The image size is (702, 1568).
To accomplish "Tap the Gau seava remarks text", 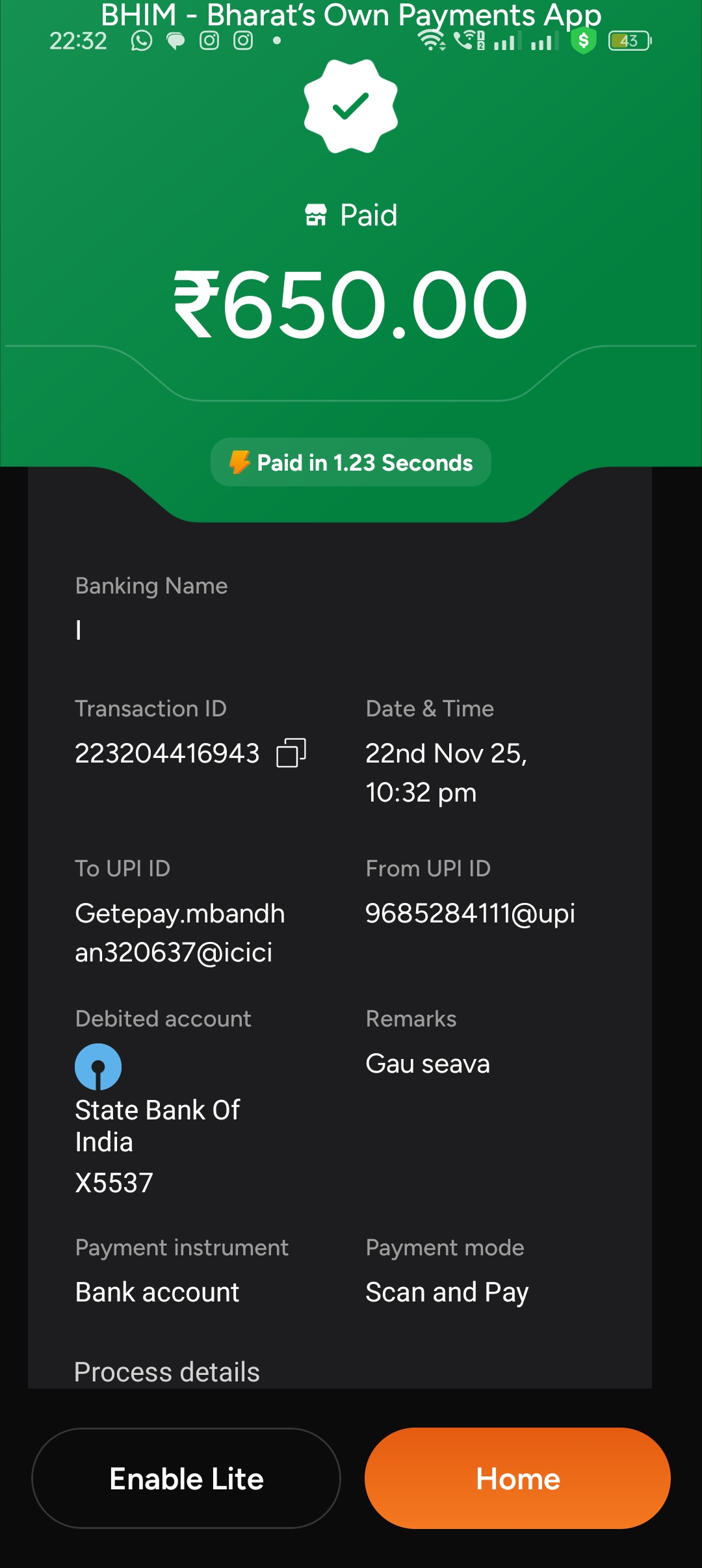I will (428, 1064).
